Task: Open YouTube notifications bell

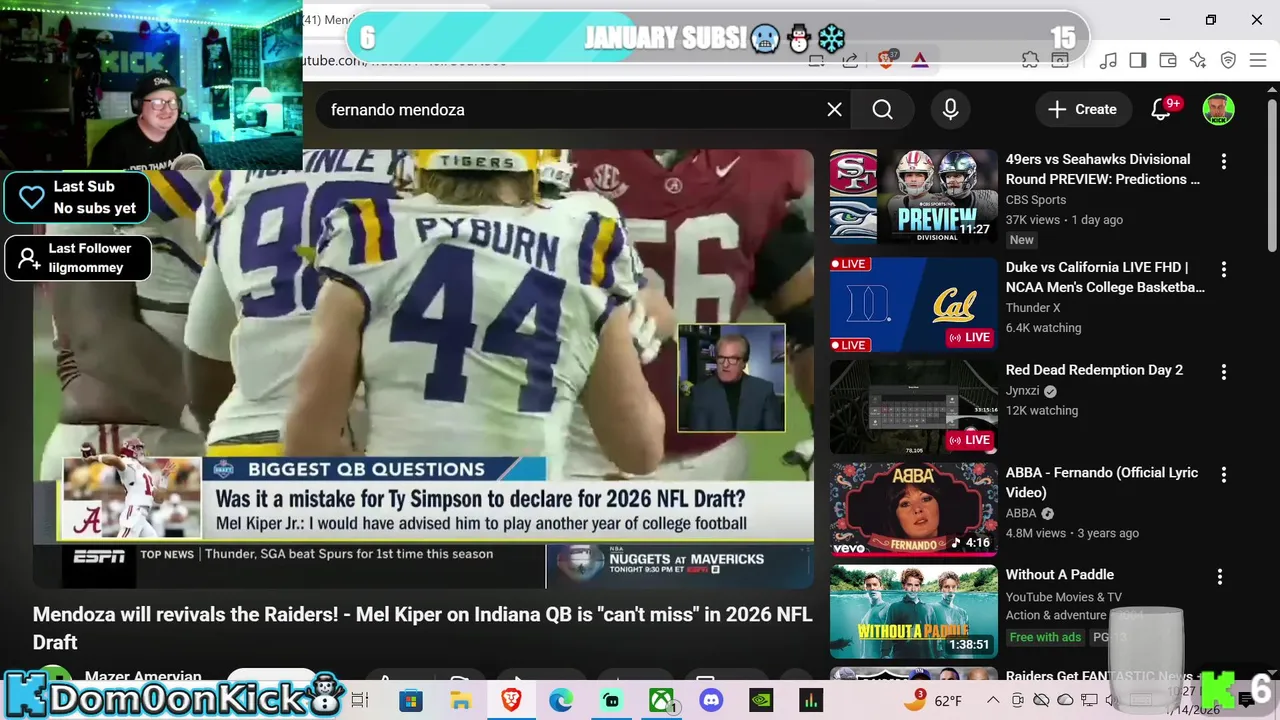Action: tap(1161, 110)
